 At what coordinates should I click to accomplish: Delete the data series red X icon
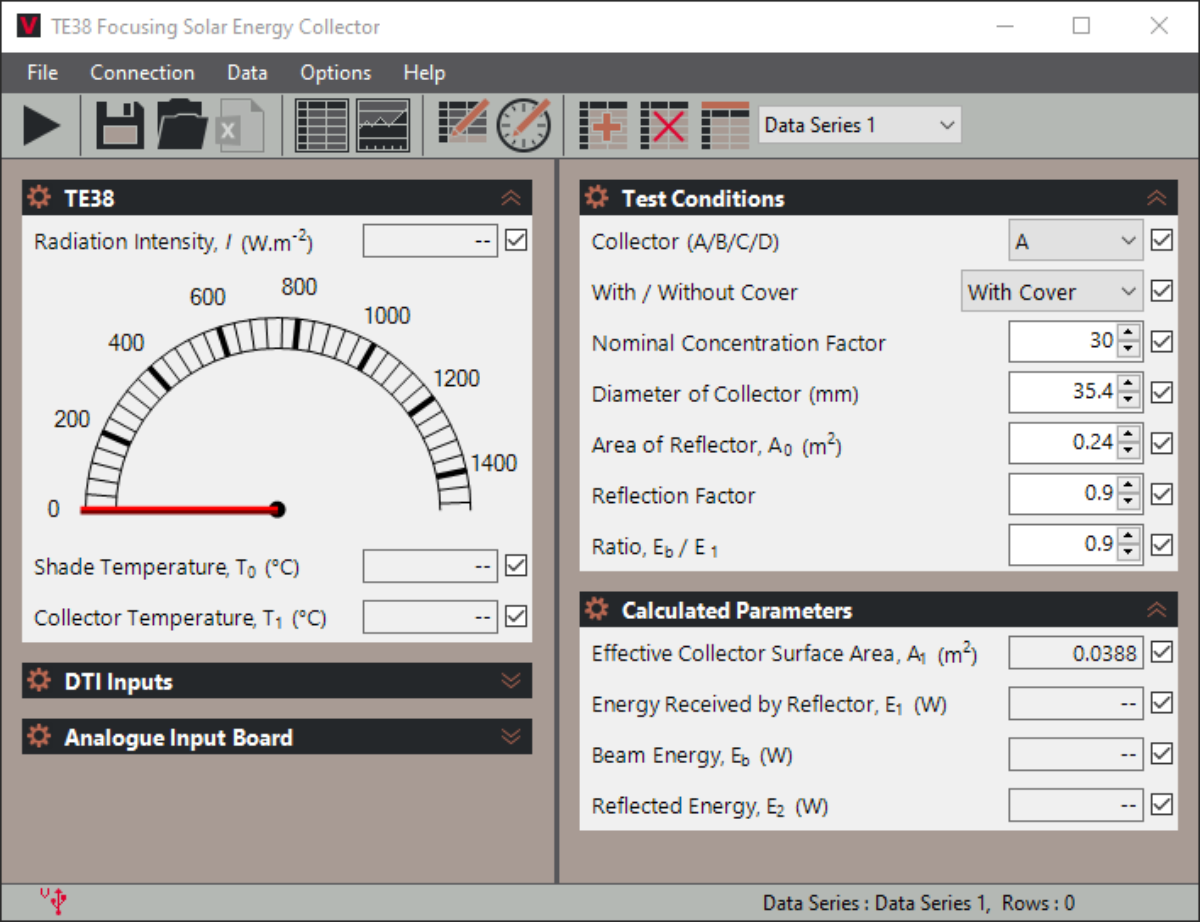[664, 126]
